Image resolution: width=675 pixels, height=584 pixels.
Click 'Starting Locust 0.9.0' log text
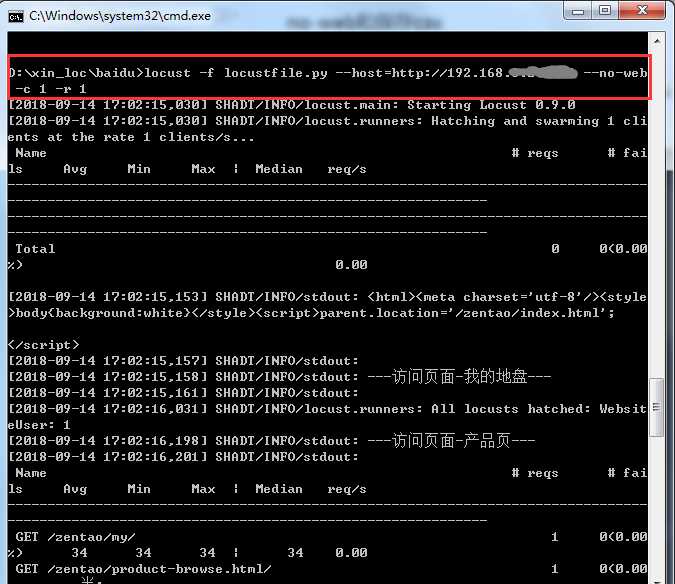click(x=491, y=105)
